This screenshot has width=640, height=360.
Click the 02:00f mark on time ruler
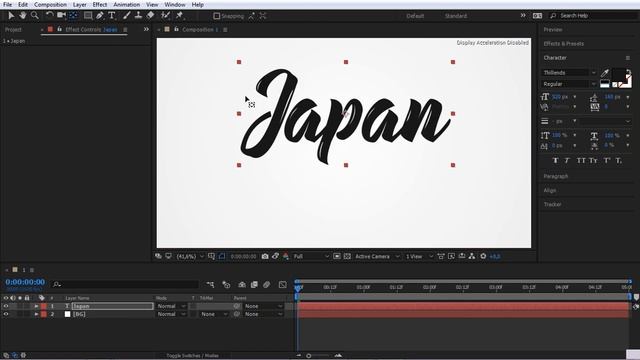coord(429,287)
